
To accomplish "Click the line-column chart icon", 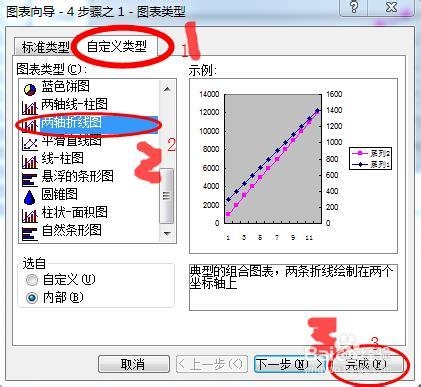I will (30, 161).
